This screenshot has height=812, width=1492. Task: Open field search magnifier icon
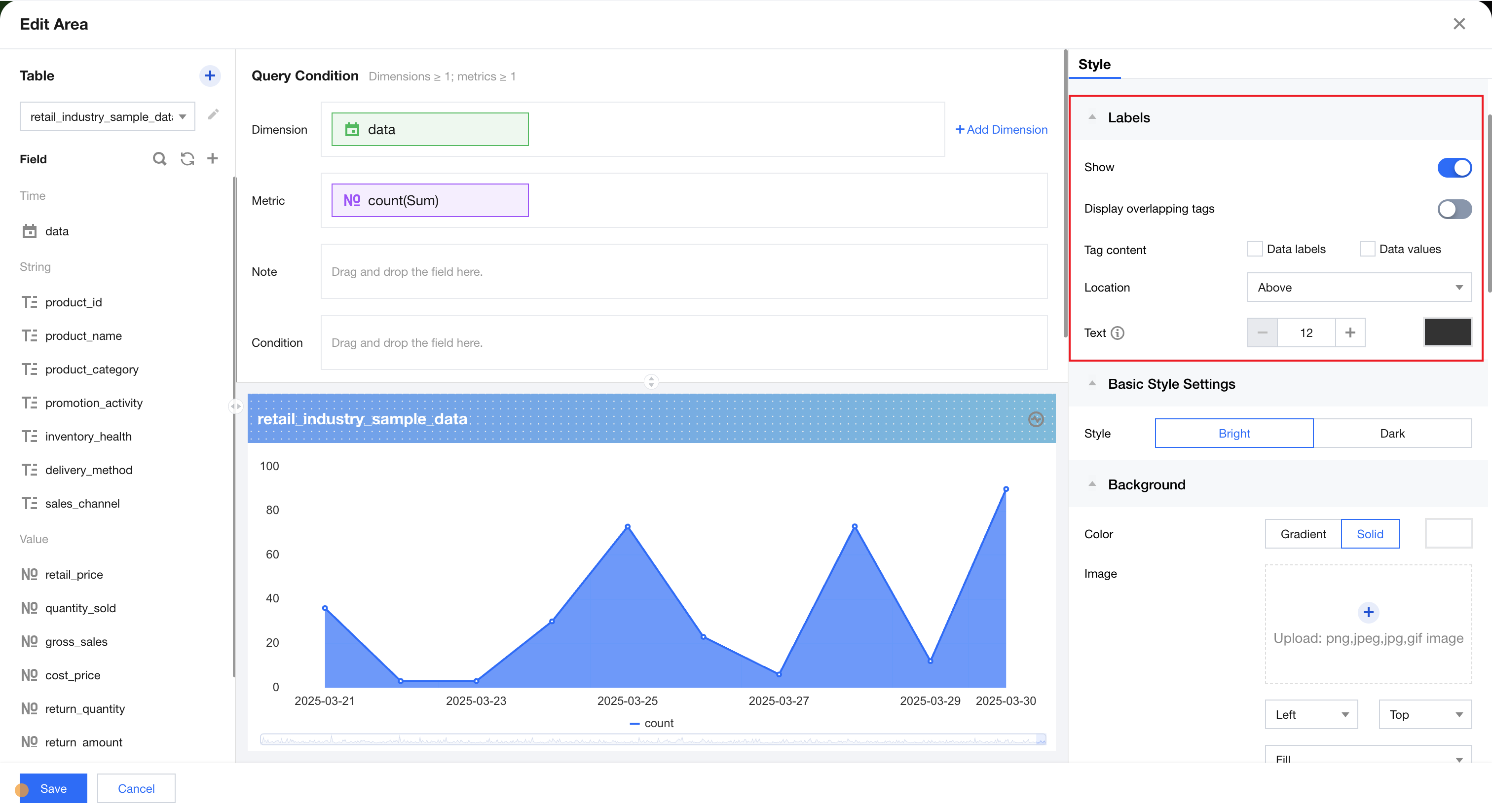pyautogui.click(x=159, y=159)
